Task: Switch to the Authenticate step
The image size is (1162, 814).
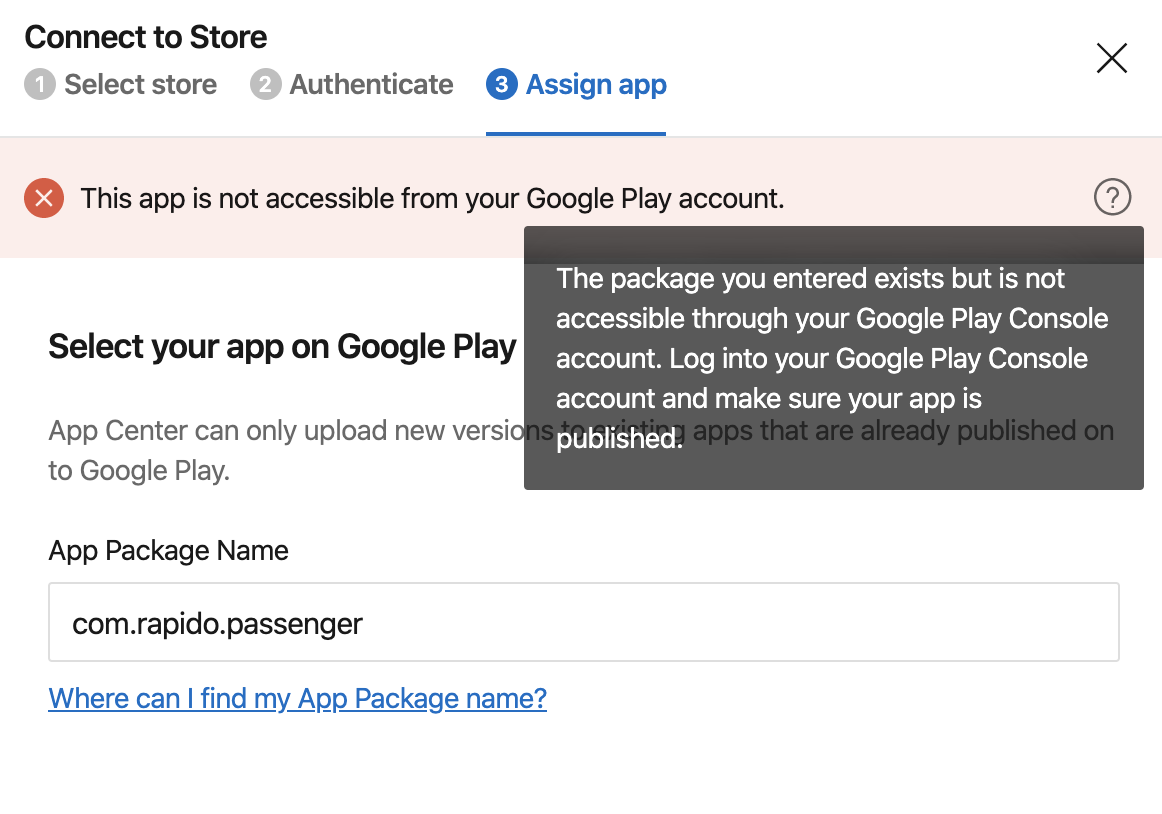Action: tap(371, 85)
